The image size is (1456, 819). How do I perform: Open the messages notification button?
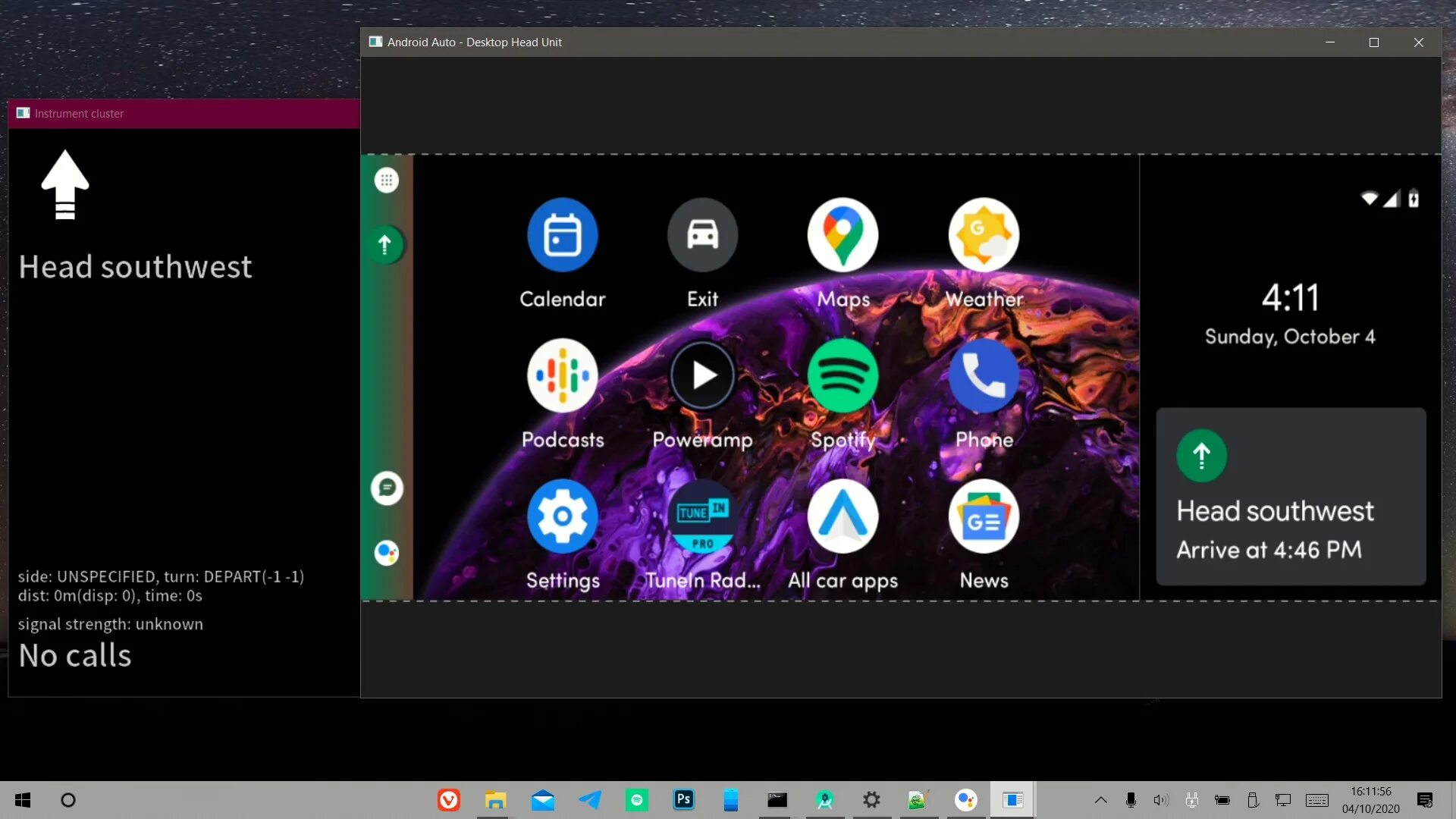click(387, 488)
